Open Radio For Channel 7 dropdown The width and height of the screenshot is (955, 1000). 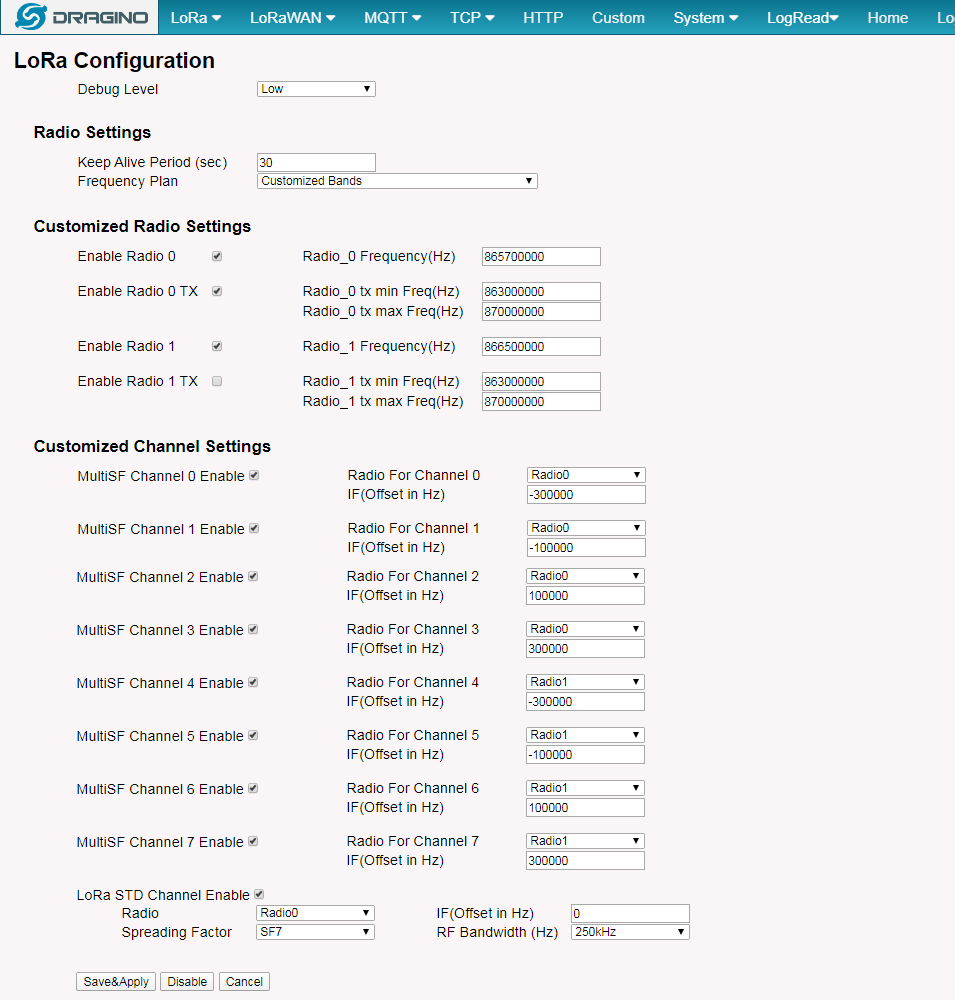point(585,841)
